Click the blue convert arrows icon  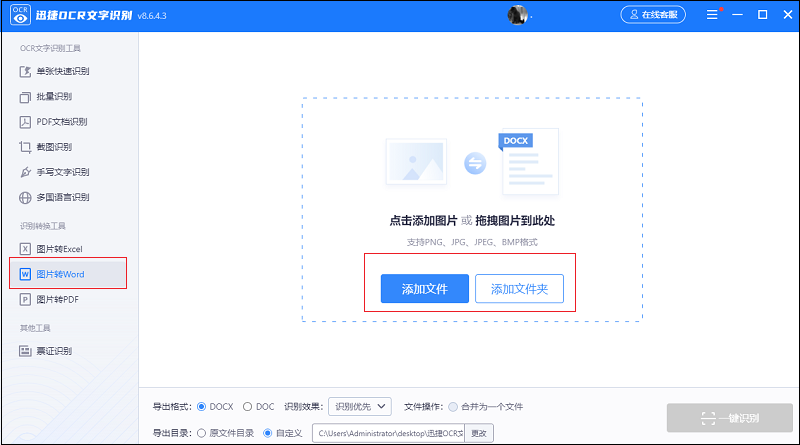[x=475, y=163]
